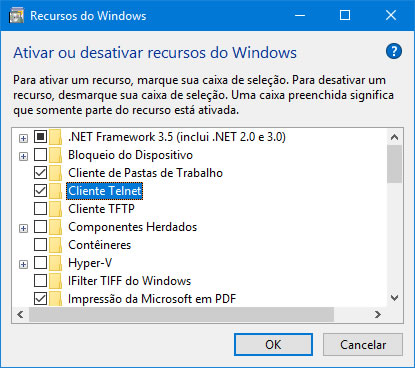Select the Cliente de Pastas de Trabalho item
Viewport: 415px width, 368px height.
click(x=145, y=173)
